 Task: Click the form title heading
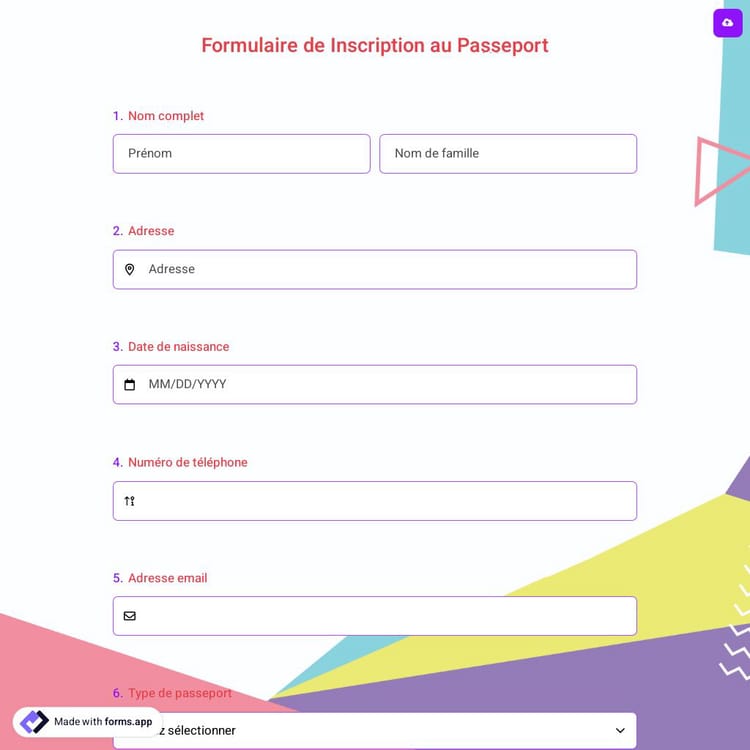click(x=375, y=45)
